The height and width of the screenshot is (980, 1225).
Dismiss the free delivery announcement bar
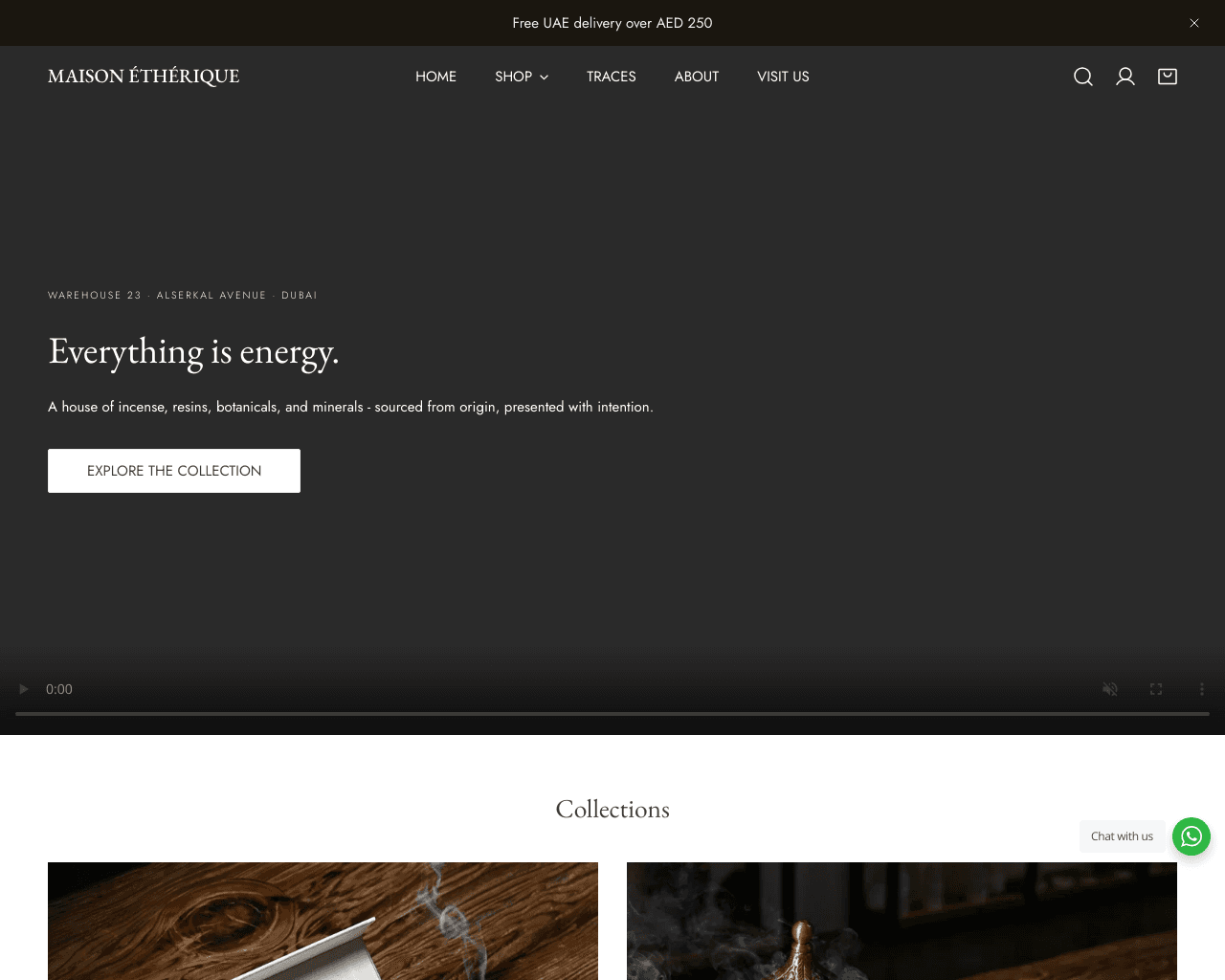point(1192,22)
